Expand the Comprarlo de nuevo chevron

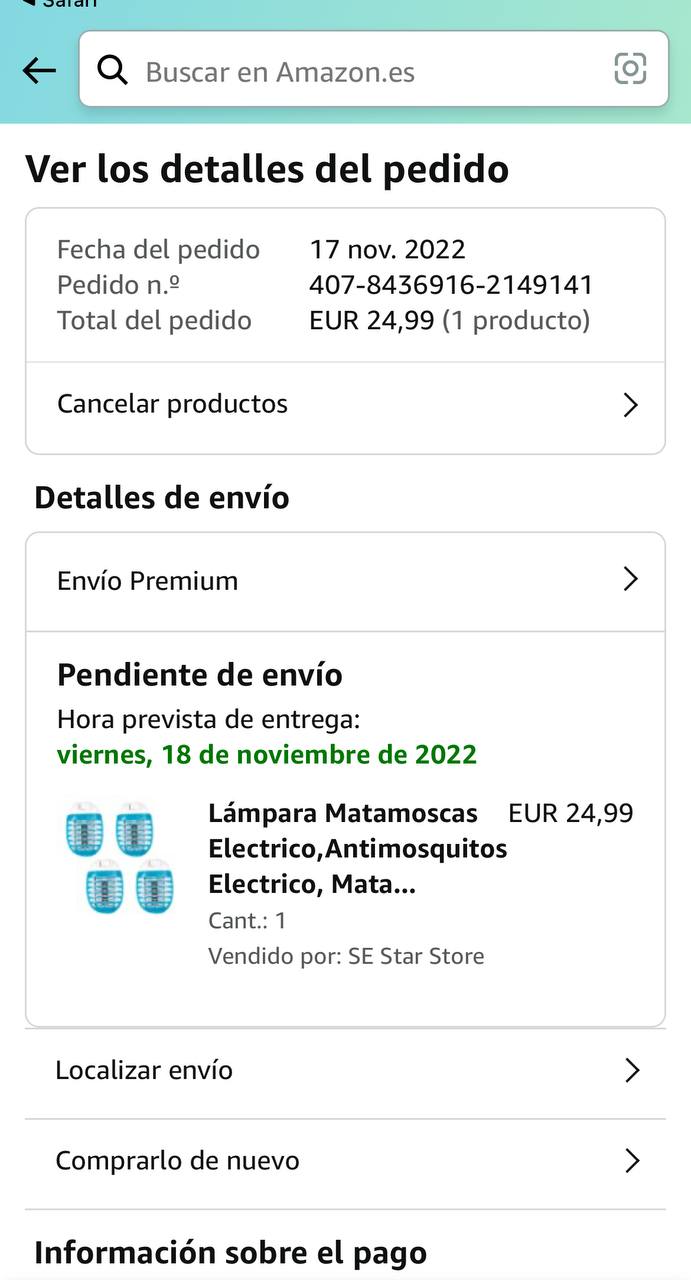coord(631,1161)
